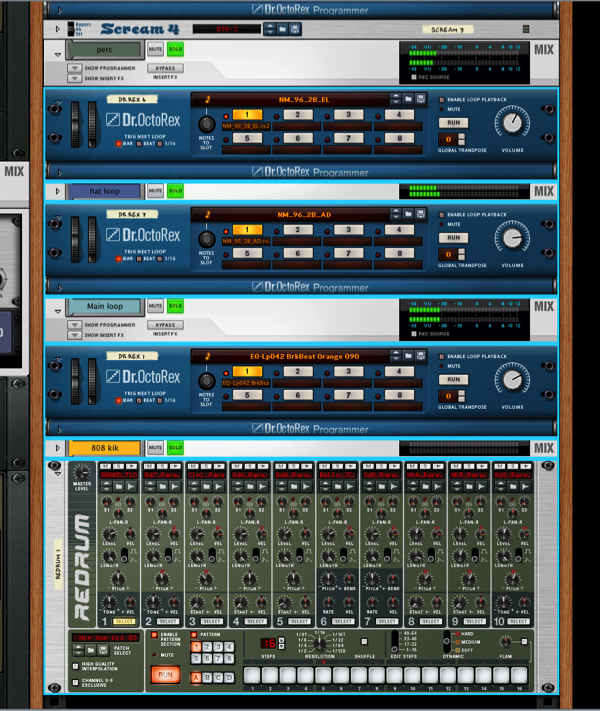Trigger play button on Redrum channel 10

click(526, 487)
